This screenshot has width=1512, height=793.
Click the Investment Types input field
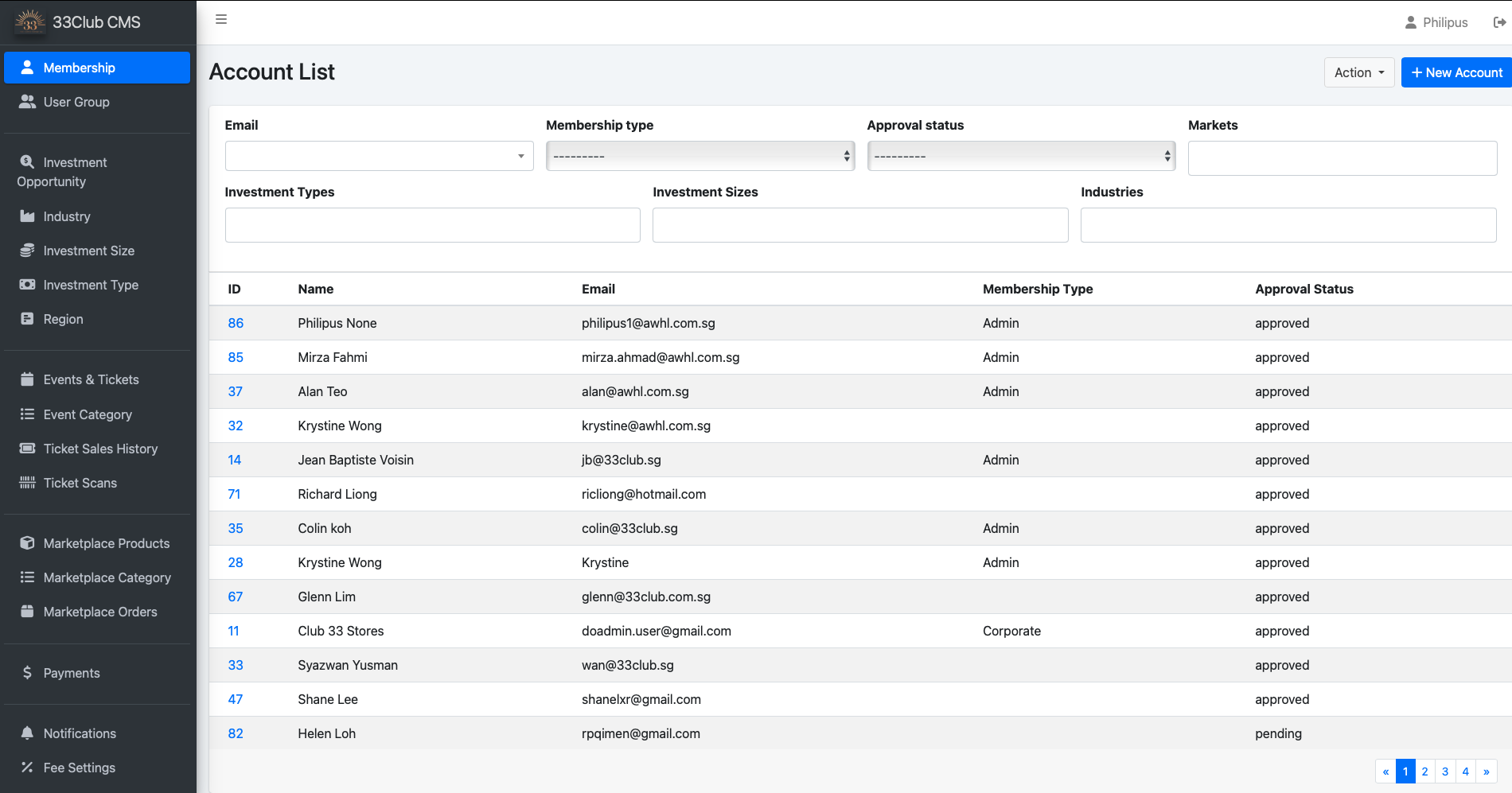[432, 225]
